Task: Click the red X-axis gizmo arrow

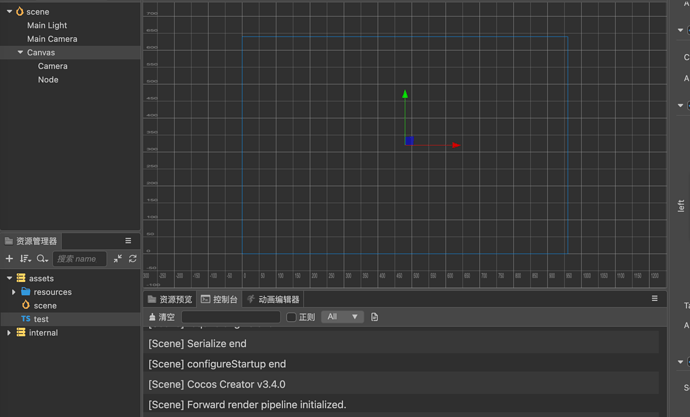Action: (x=456, y=145)
